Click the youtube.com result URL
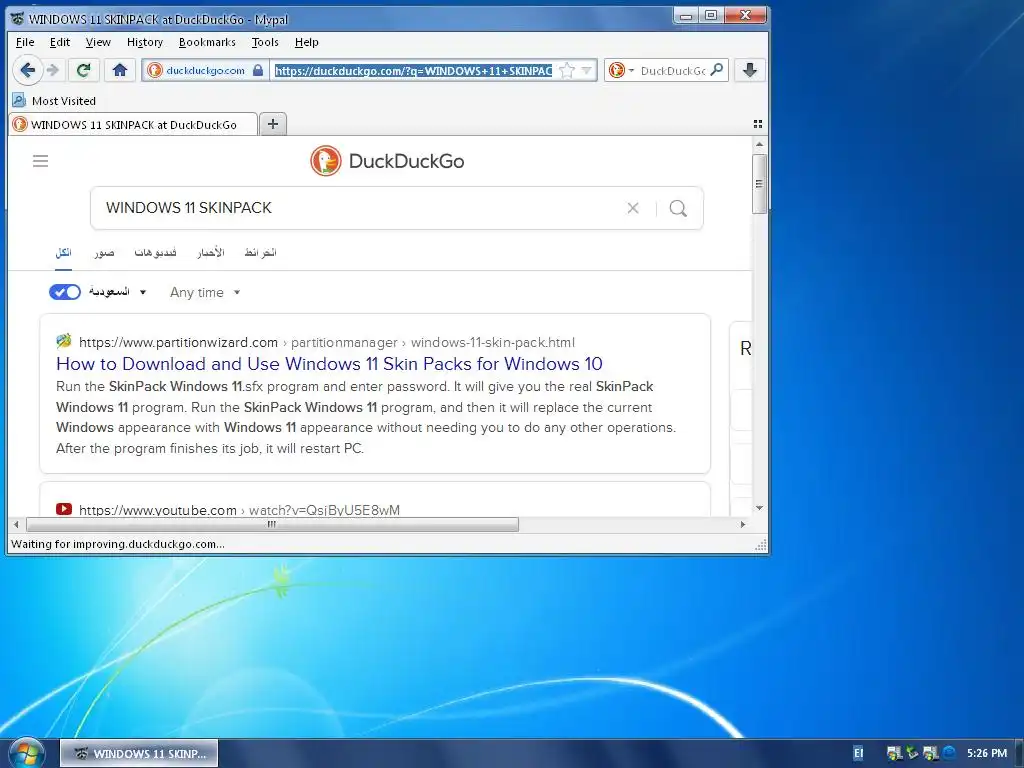 239,510
